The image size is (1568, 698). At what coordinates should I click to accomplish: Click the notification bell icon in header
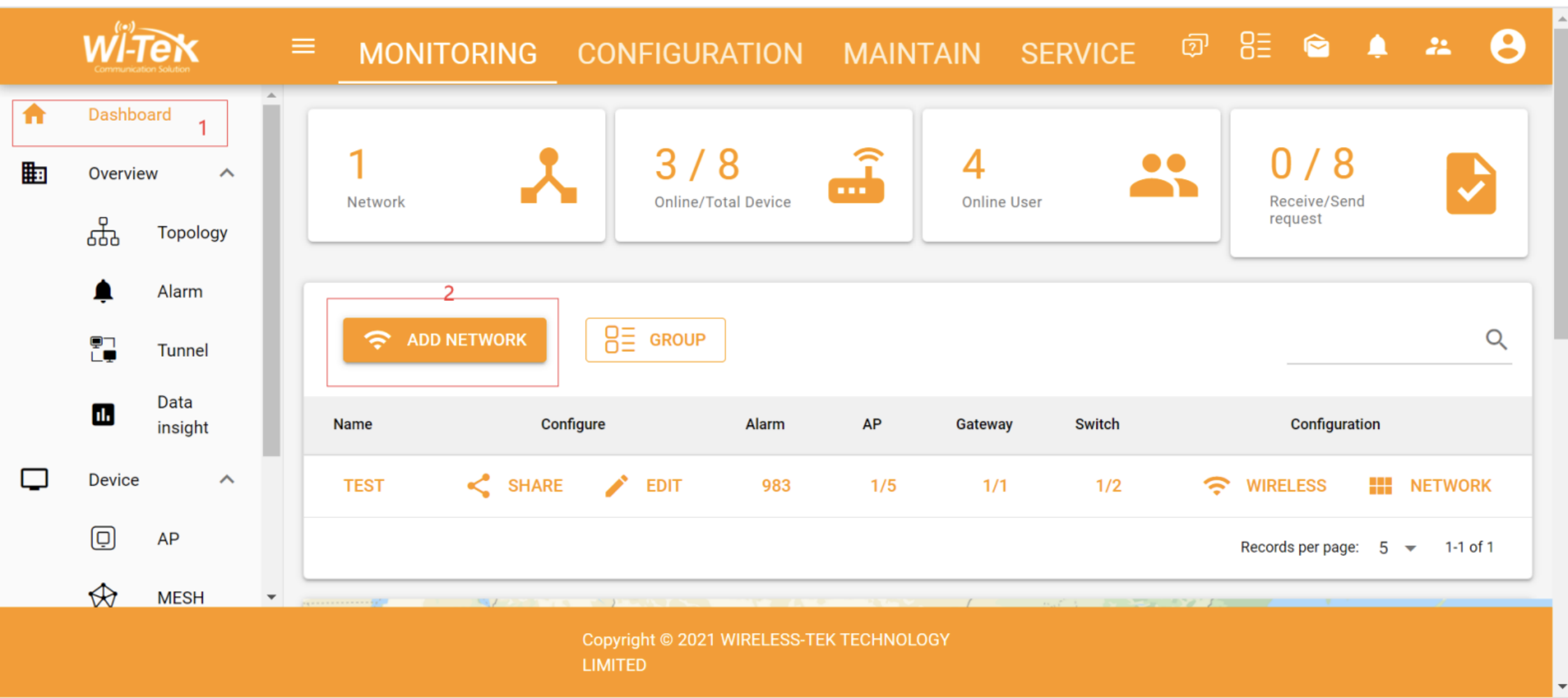(x=1377, y=47)
